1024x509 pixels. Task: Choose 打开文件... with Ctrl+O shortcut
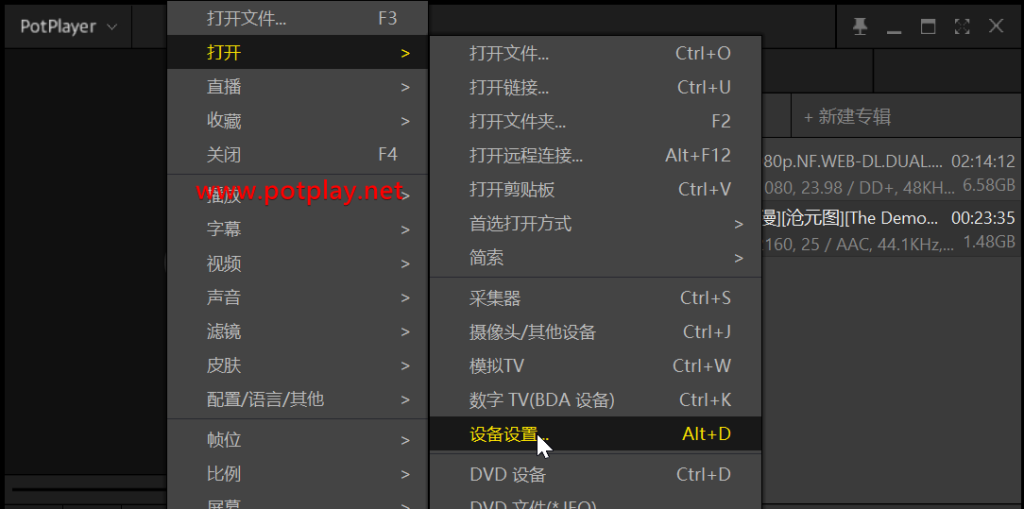click(596, 54)
